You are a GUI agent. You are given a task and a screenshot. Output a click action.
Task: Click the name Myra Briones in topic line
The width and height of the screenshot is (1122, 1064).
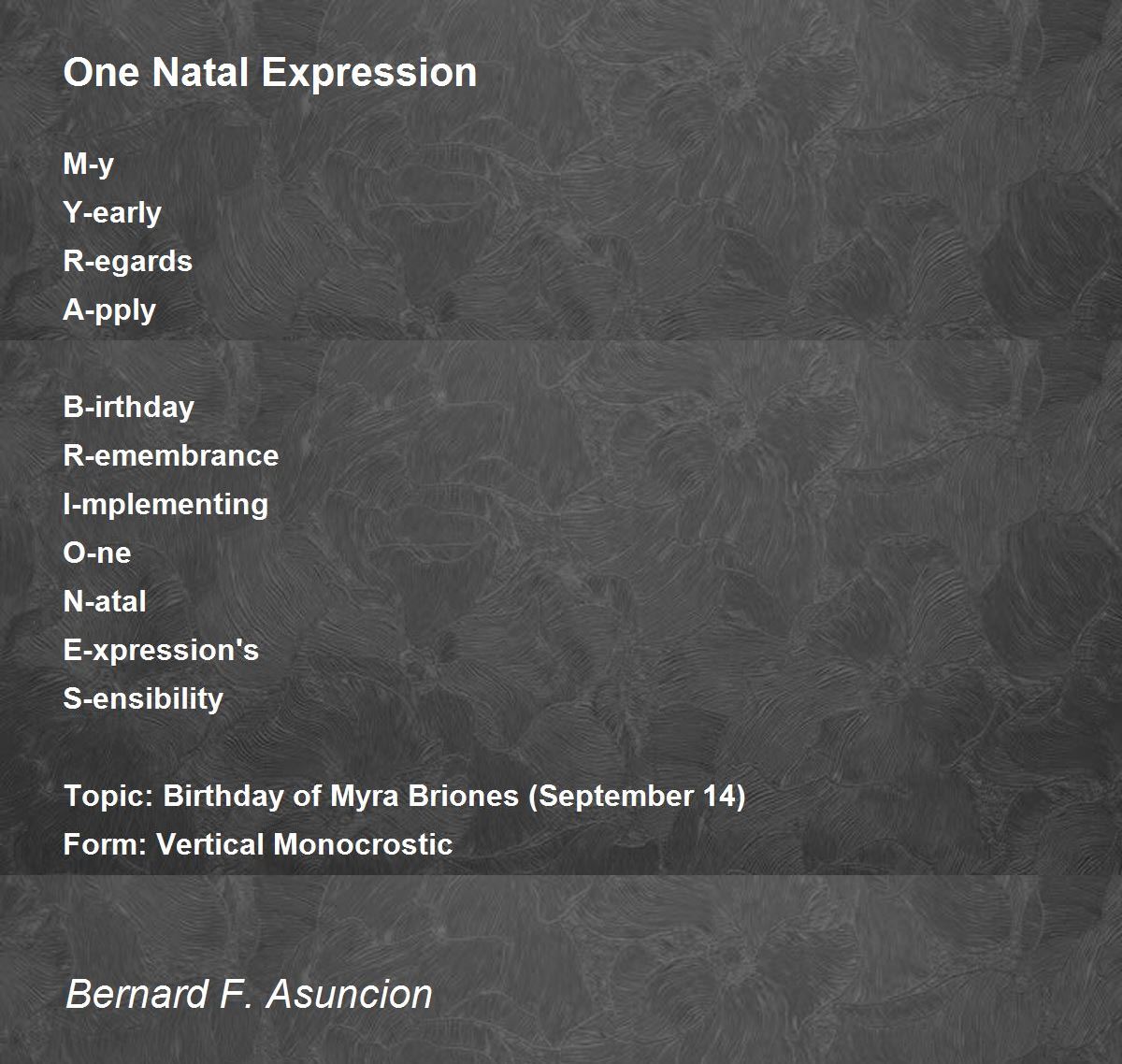click(424, 796)
